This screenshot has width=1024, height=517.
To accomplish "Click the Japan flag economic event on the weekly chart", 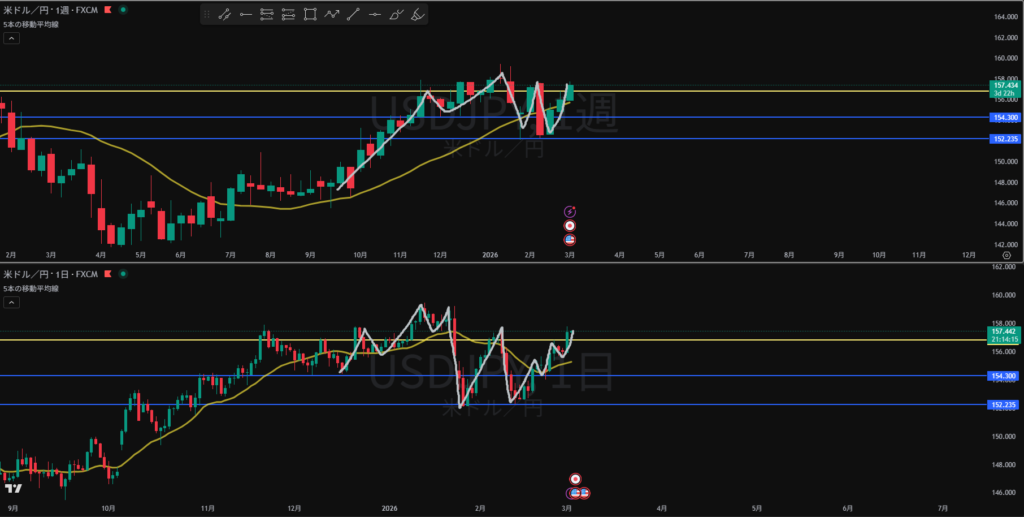I will pyautogui.click(x=570, y=226).
